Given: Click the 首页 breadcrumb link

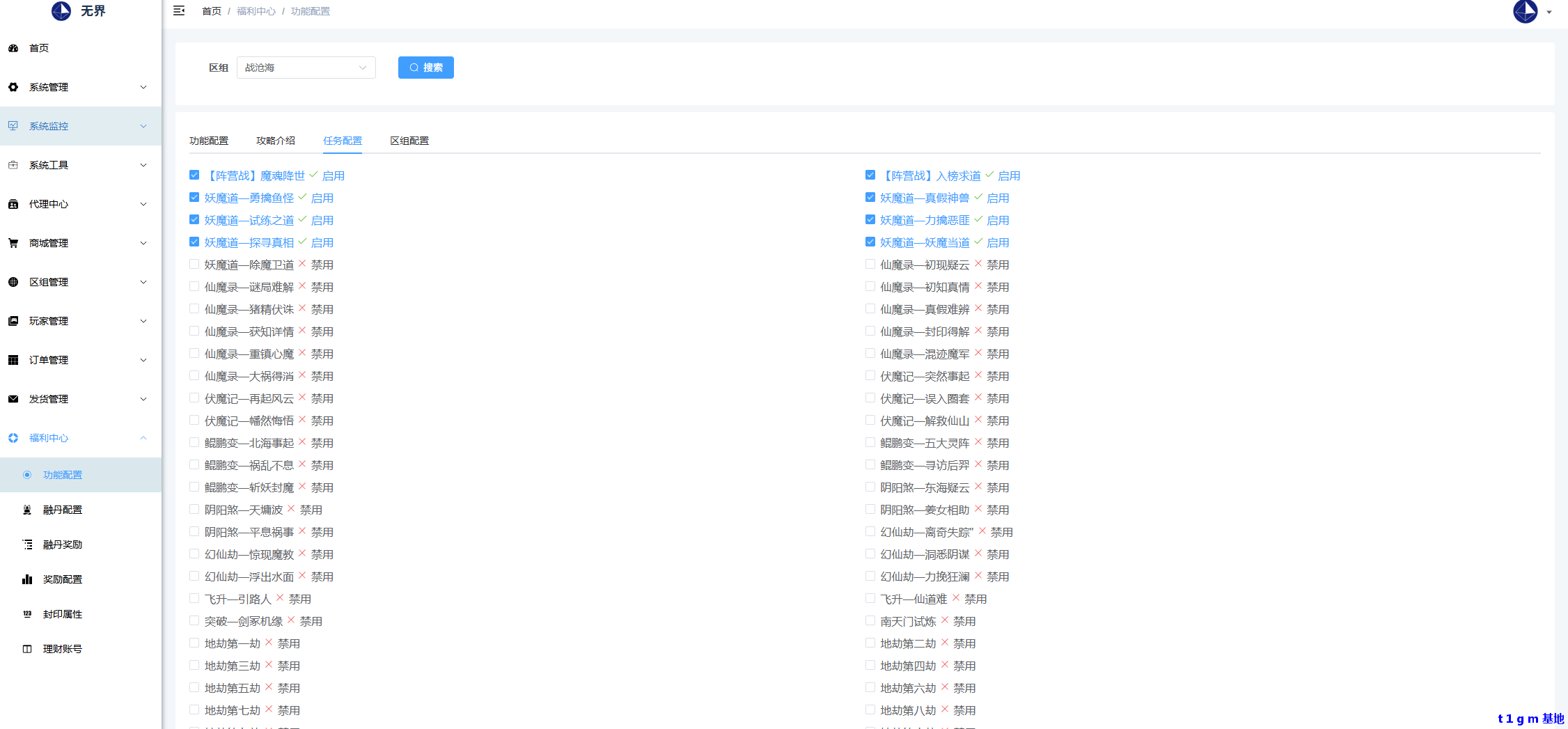Looking at the screenshot, I should 211,11.
